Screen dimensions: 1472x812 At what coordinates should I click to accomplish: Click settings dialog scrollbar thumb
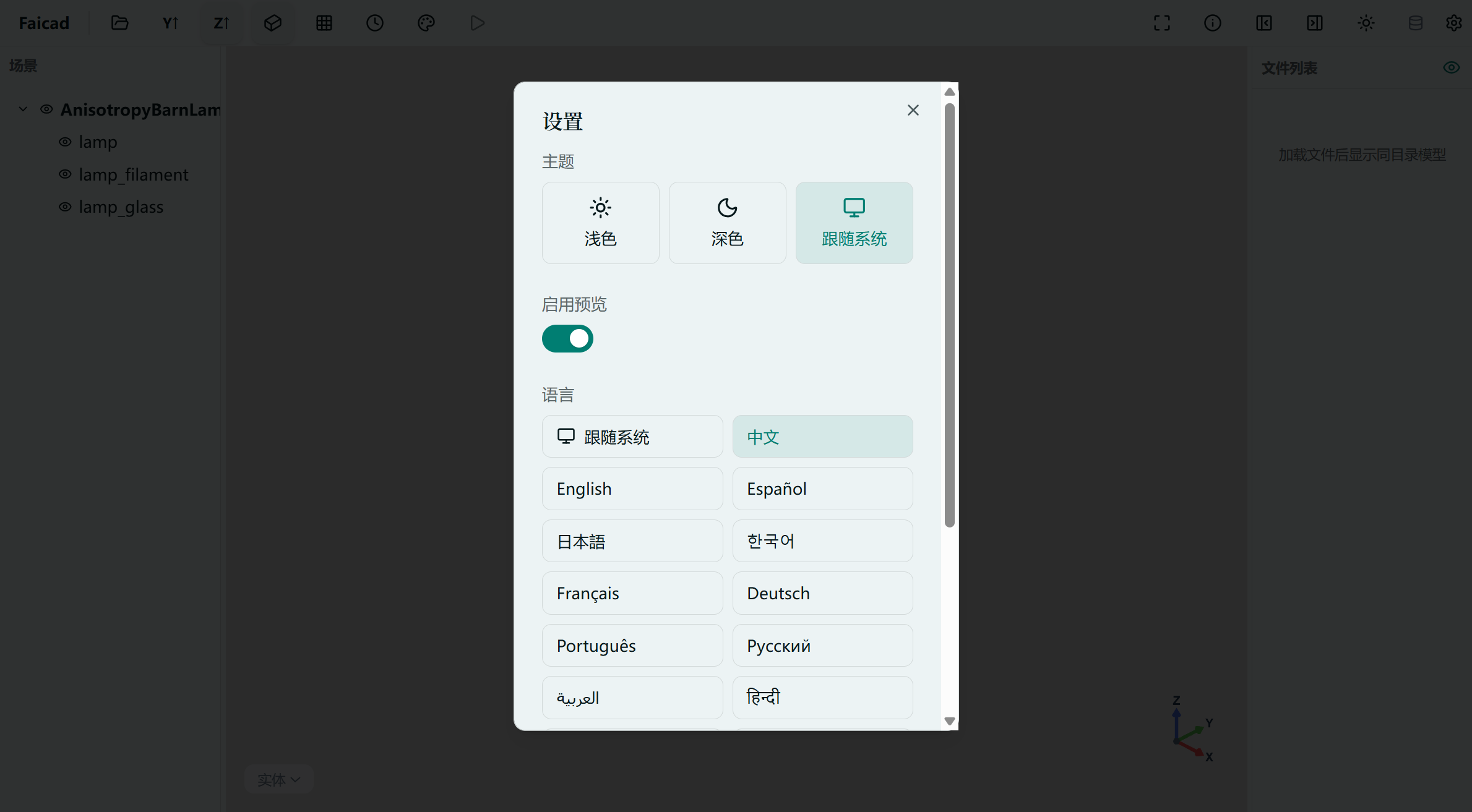[950, 315]
